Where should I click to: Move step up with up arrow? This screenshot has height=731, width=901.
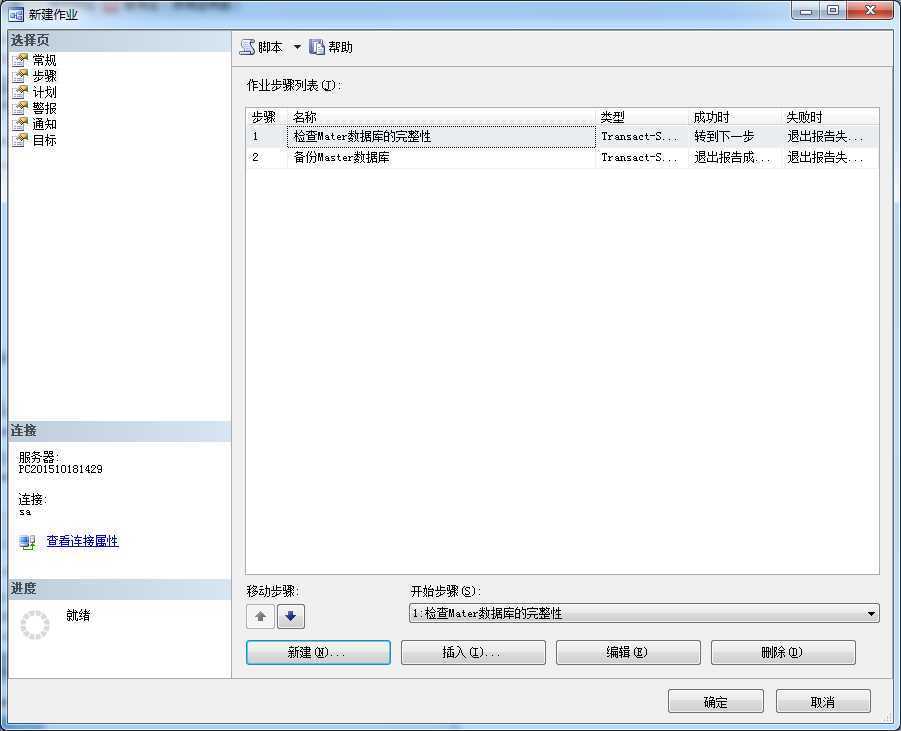260,616
